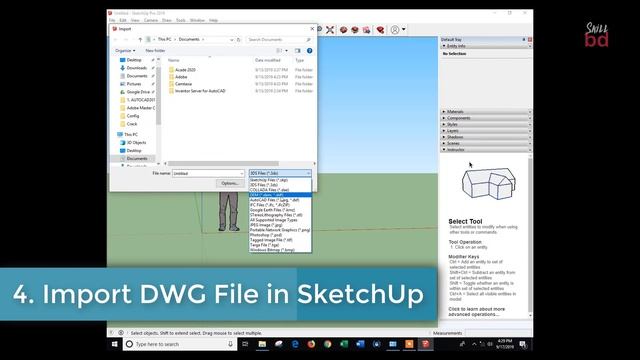Viewport: 640px width, 360px height.
Task: Click the Cortana microphone icon
Action: 230,344
